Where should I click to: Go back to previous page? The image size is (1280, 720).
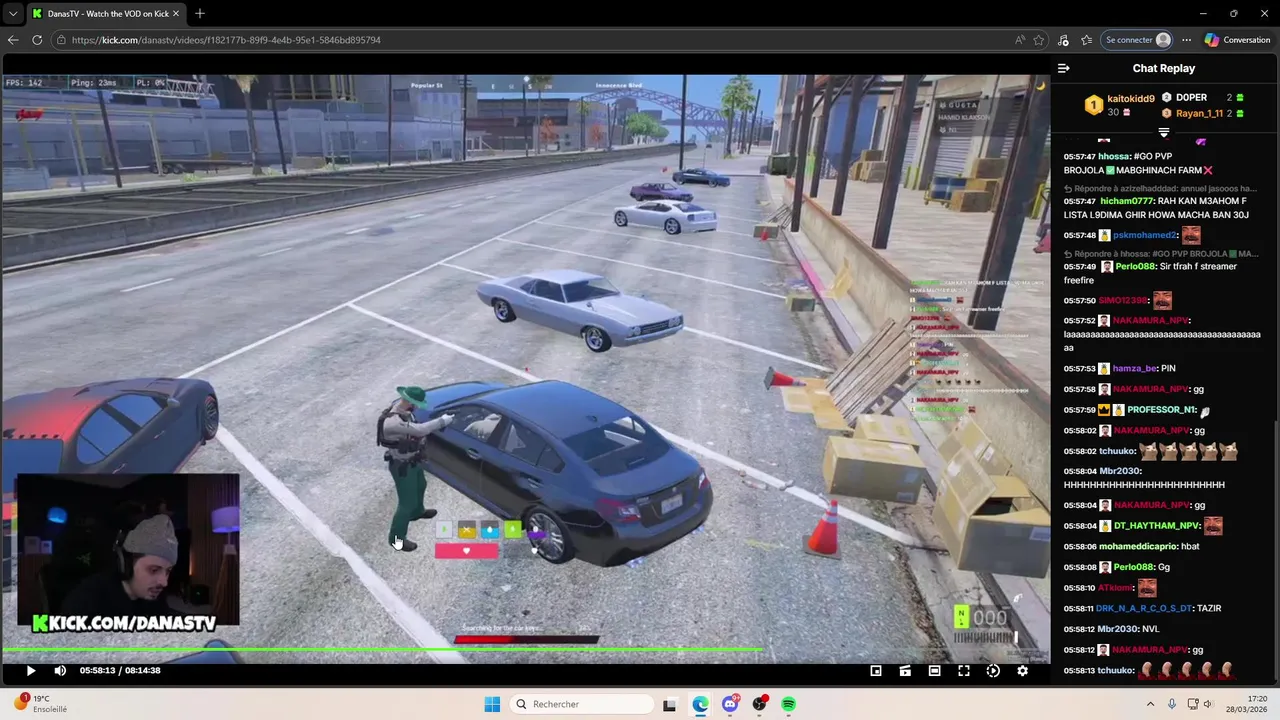click(x=13, y=40)
